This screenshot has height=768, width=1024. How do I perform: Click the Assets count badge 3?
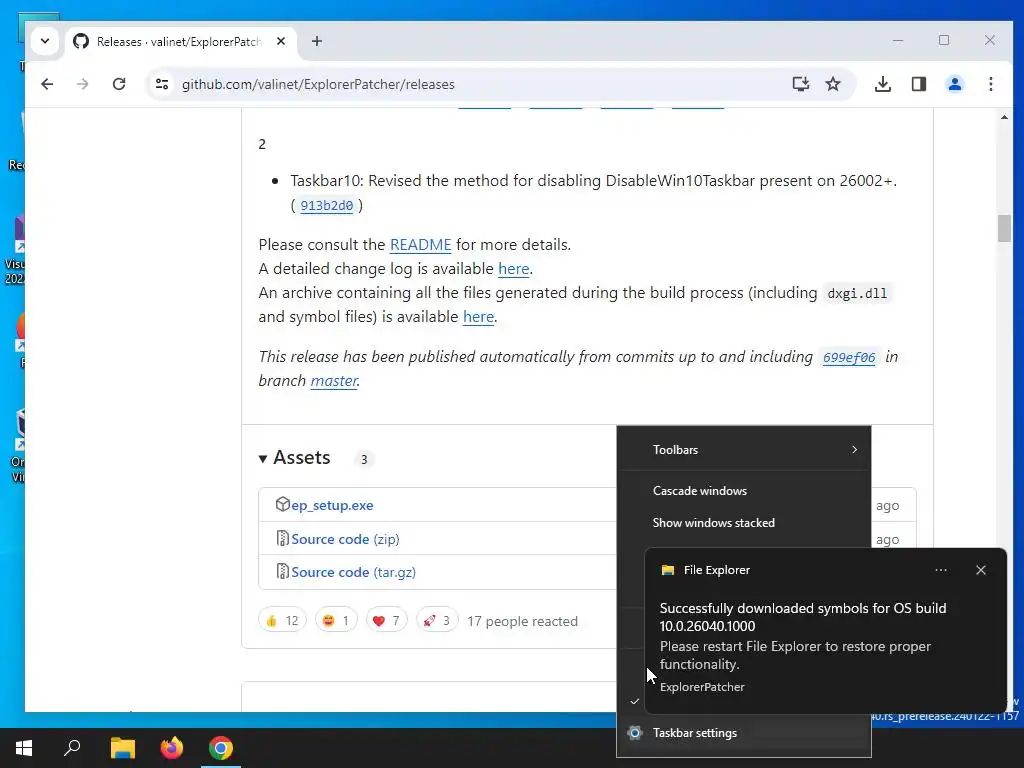(364, 459)
